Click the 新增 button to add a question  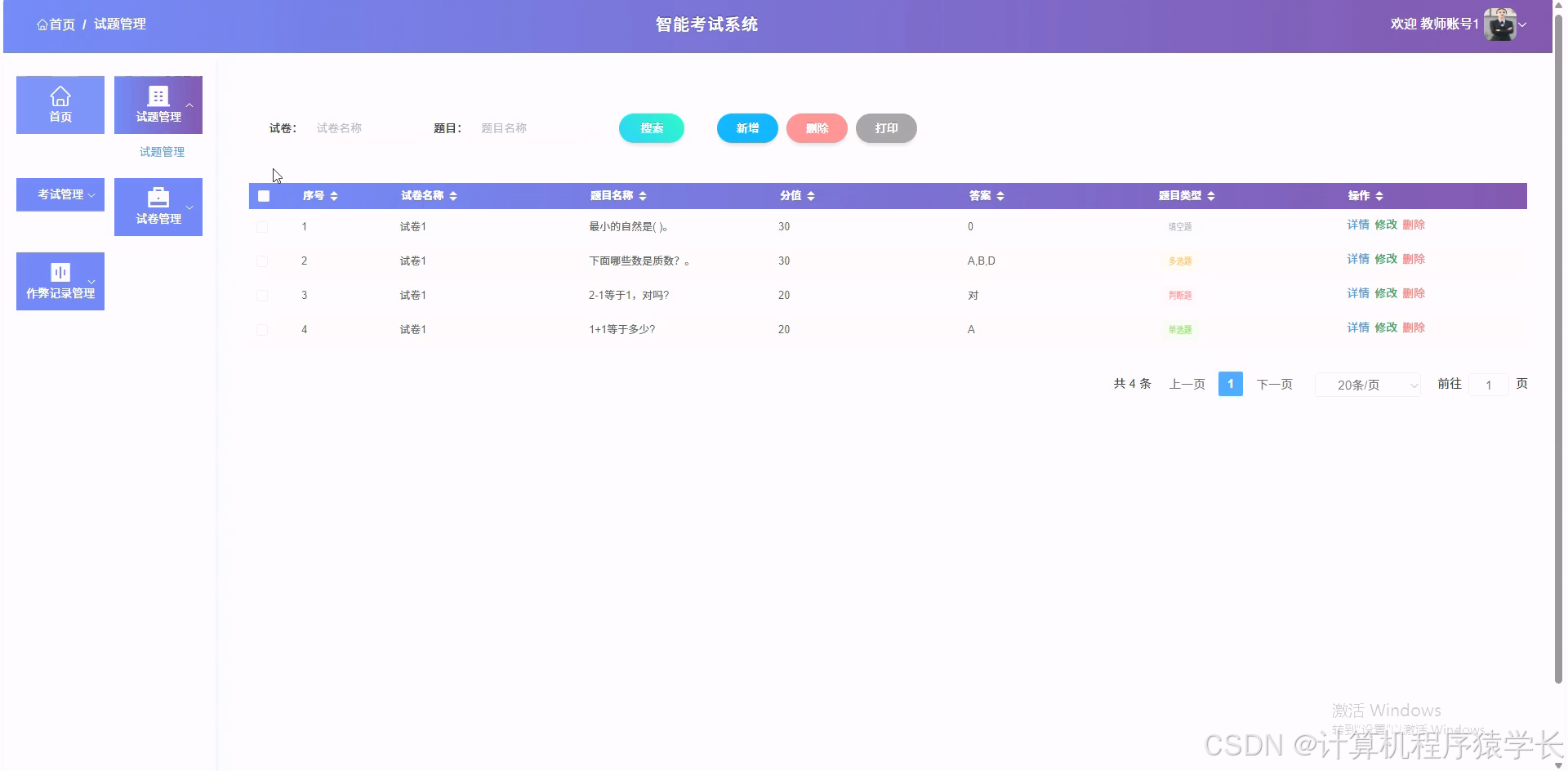(746, 128)
